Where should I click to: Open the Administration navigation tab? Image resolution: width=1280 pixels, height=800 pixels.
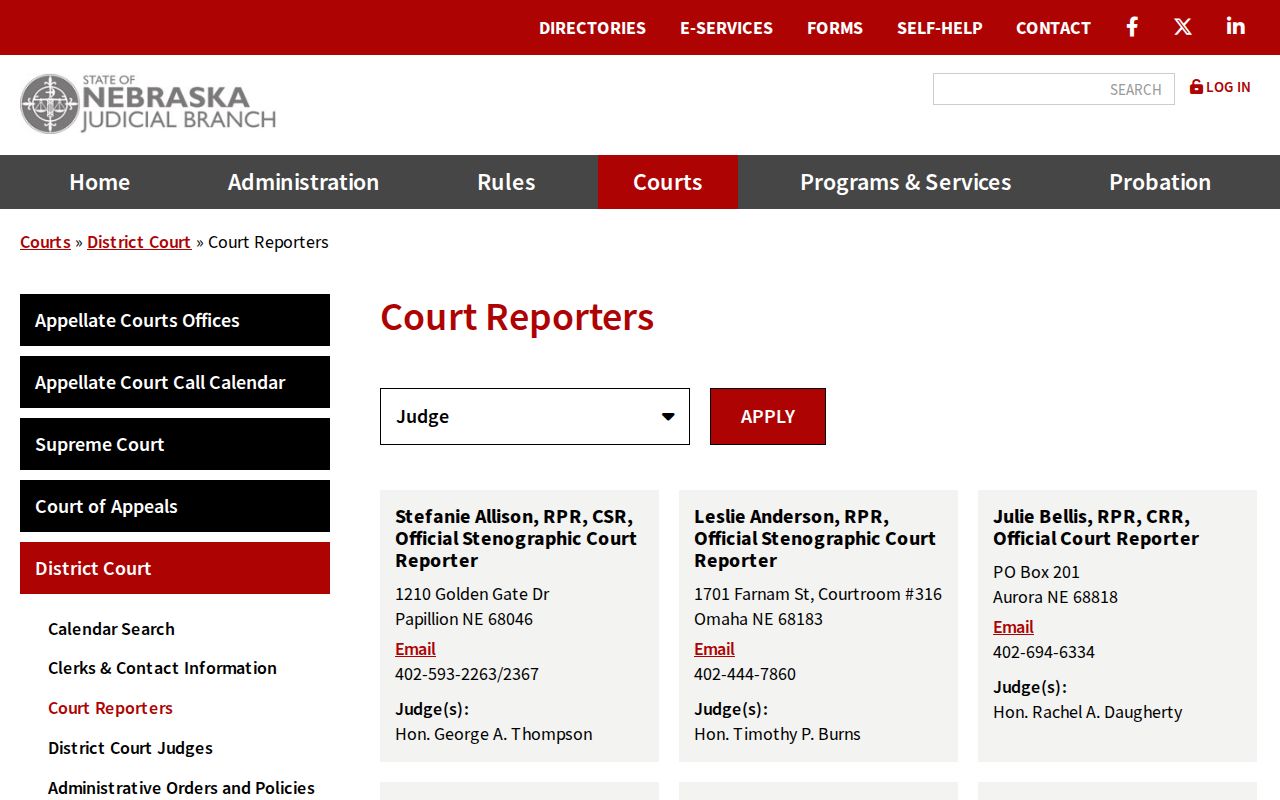click(303, 182)
